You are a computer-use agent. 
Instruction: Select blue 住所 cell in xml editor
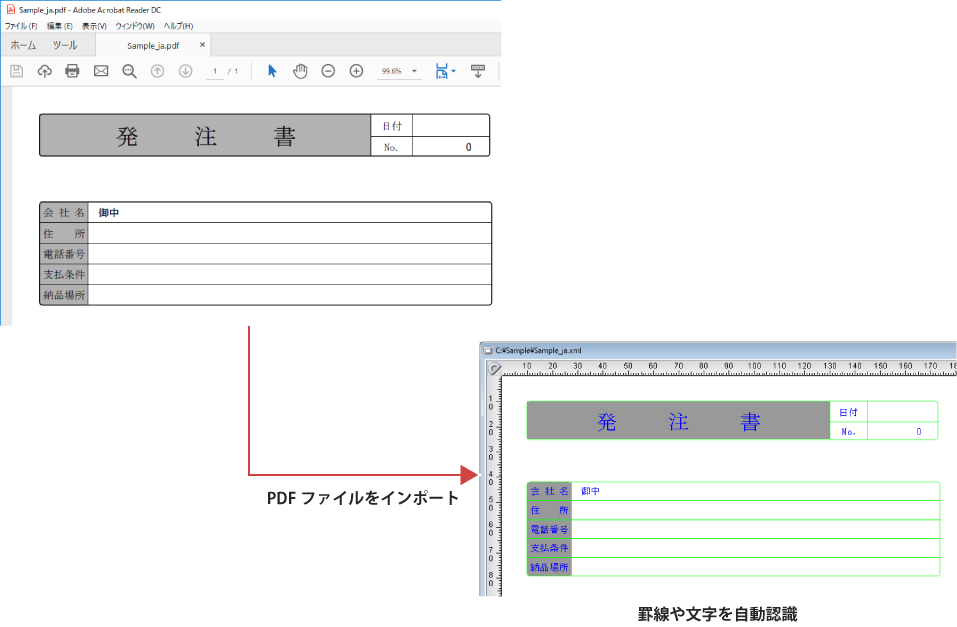click(549, 510)
